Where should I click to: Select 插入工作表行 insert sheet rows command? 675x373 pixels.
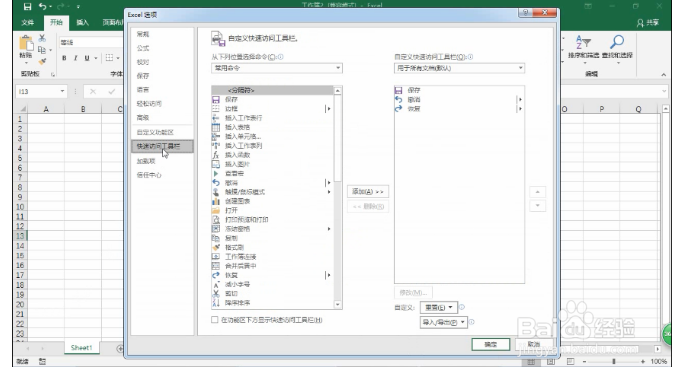(272, 118)
